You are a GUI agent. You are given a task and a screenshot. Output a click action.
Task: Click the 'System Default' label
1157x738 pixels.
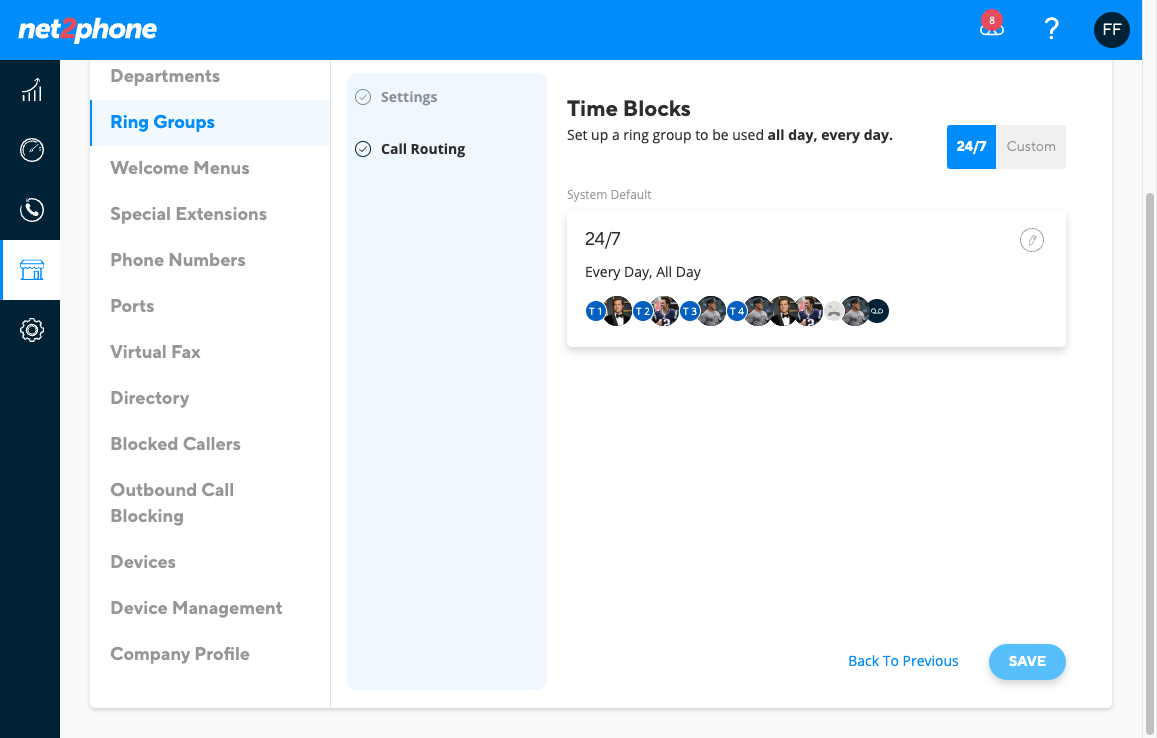[x=609, y=195]
